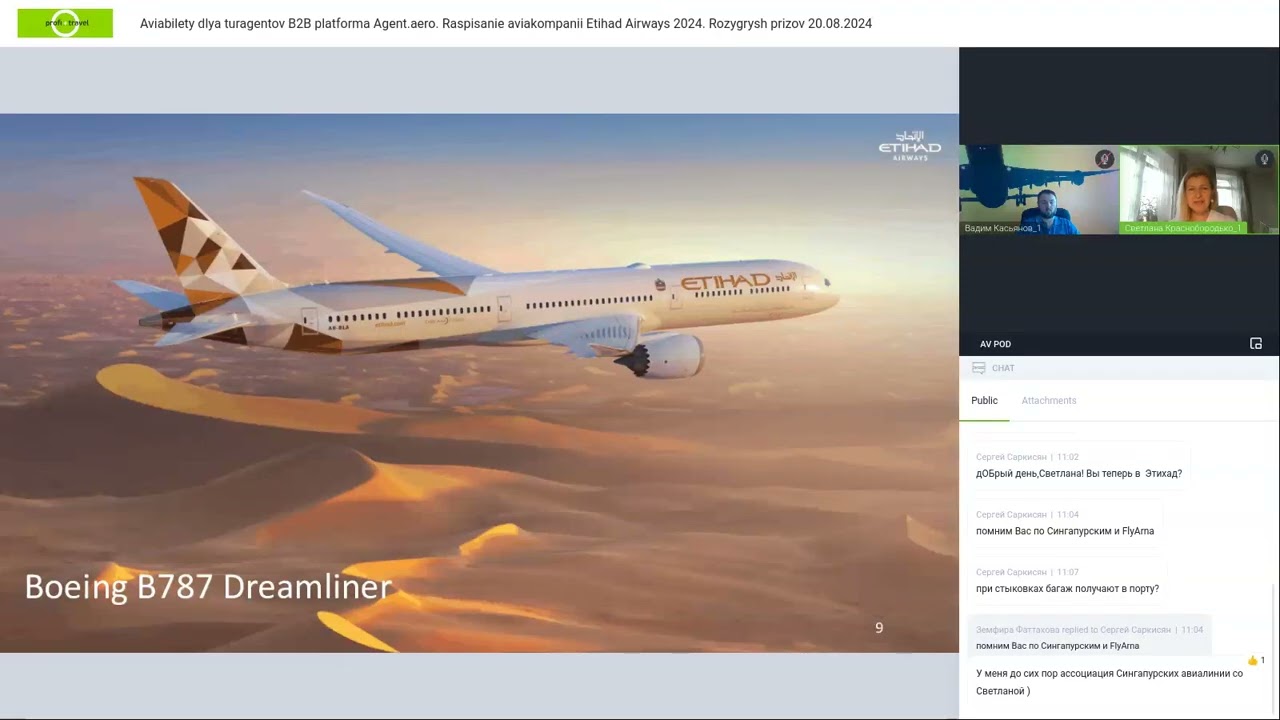Image resolution: width=1280 pixels, height=720 pixels.
Task: Click Сергей Саркисян's 11:04 message about Сингапурским и FlyArna
Action: pos(1065,531)
